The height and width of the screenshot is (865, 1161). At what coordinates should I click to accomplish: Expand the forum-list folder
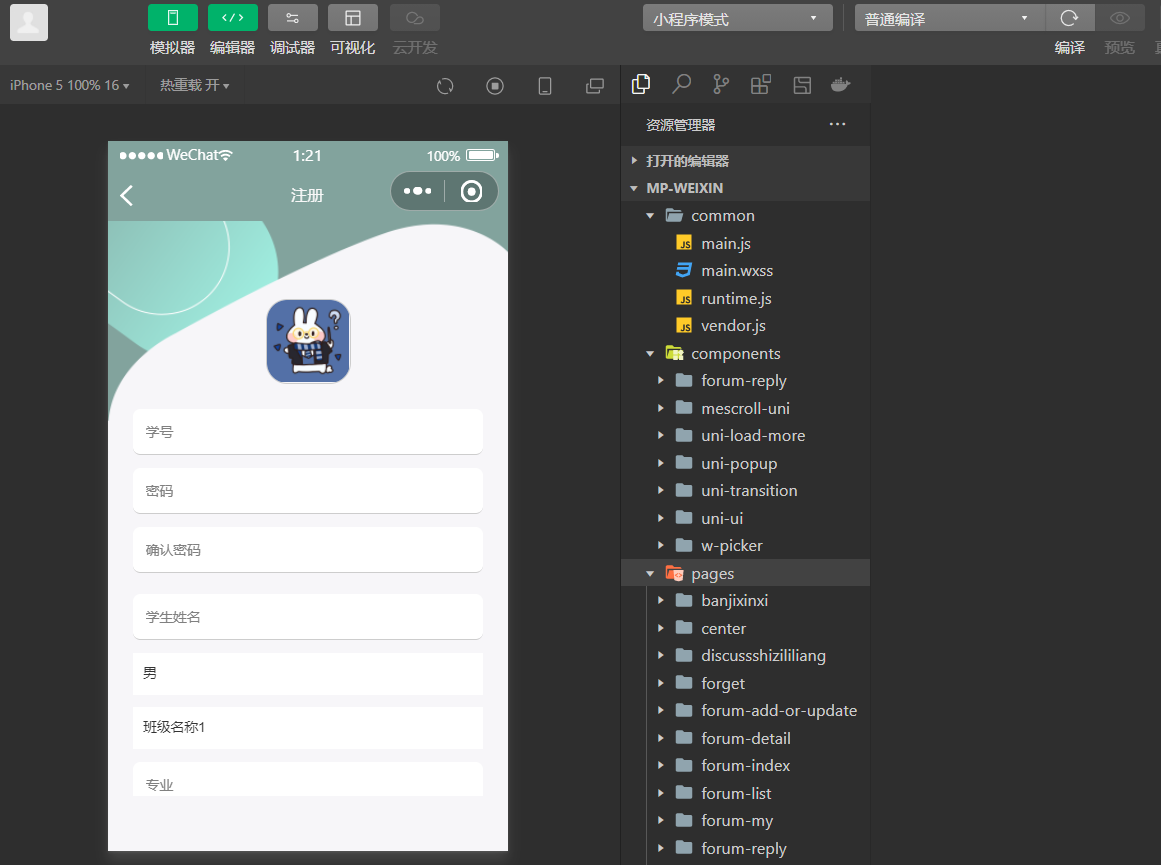[746, 793]
